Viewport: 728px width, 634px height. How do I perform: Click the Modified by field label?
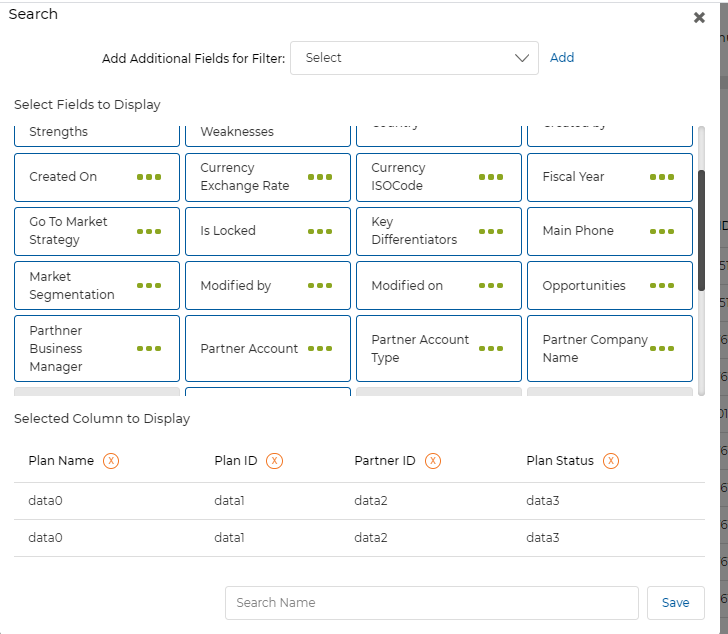pyautogui.click(x=235, y=286)
